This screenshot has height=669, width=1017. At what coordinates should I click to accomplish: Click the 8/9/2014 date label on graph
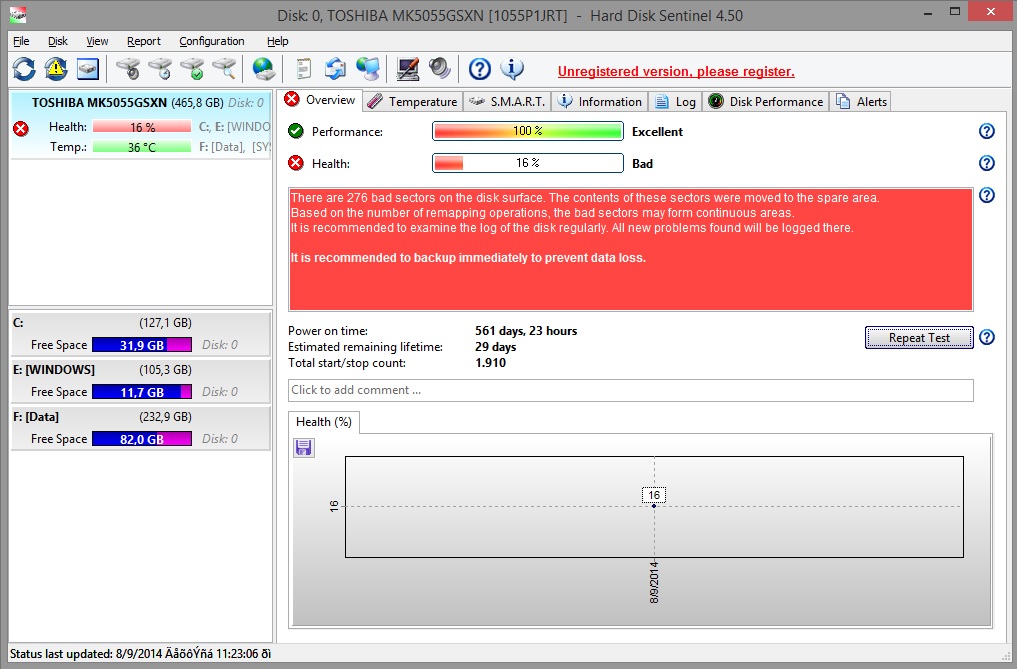[x=654, y=583]
